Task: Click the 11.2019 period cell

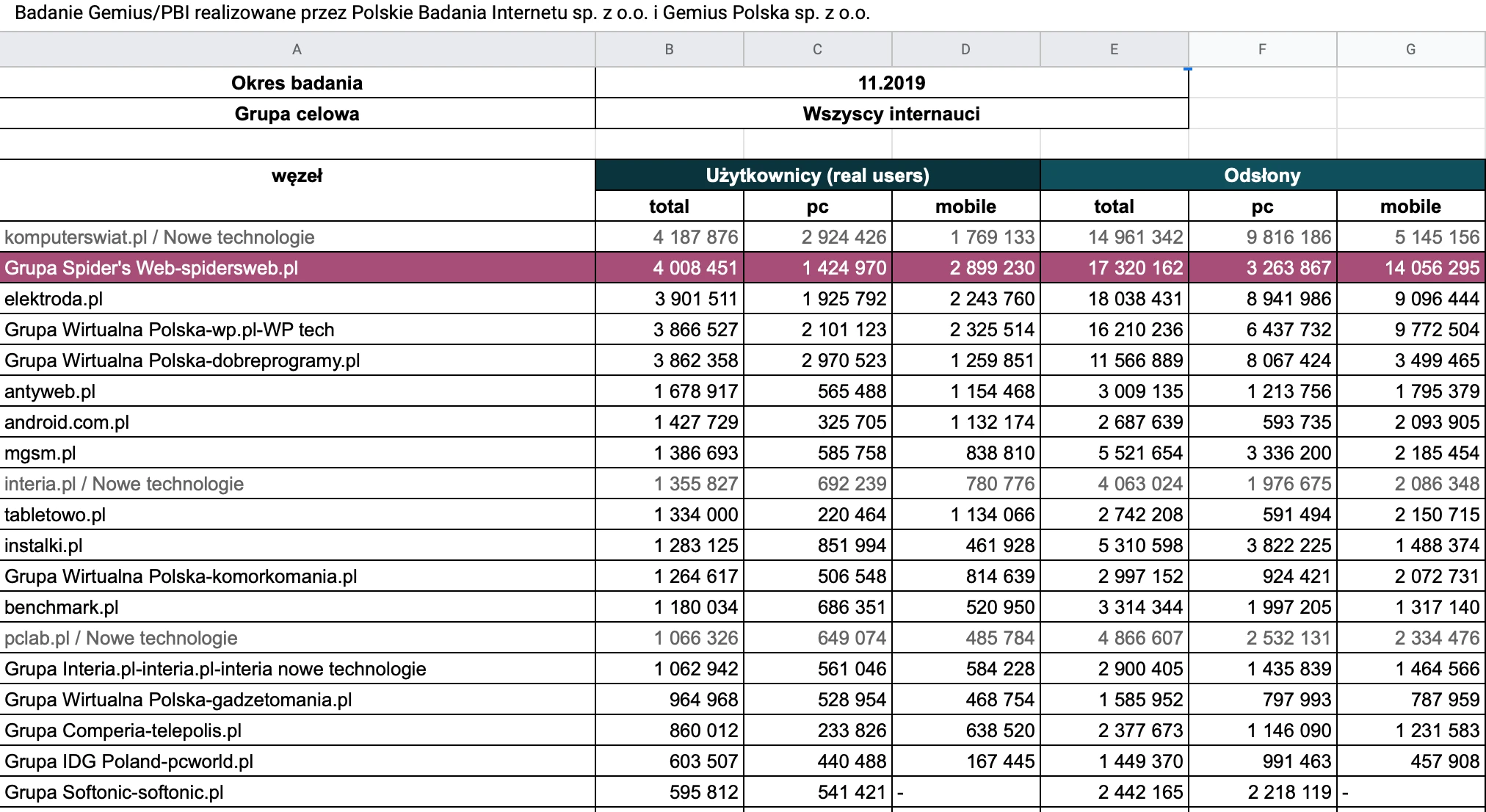Action: click(891, 83)
